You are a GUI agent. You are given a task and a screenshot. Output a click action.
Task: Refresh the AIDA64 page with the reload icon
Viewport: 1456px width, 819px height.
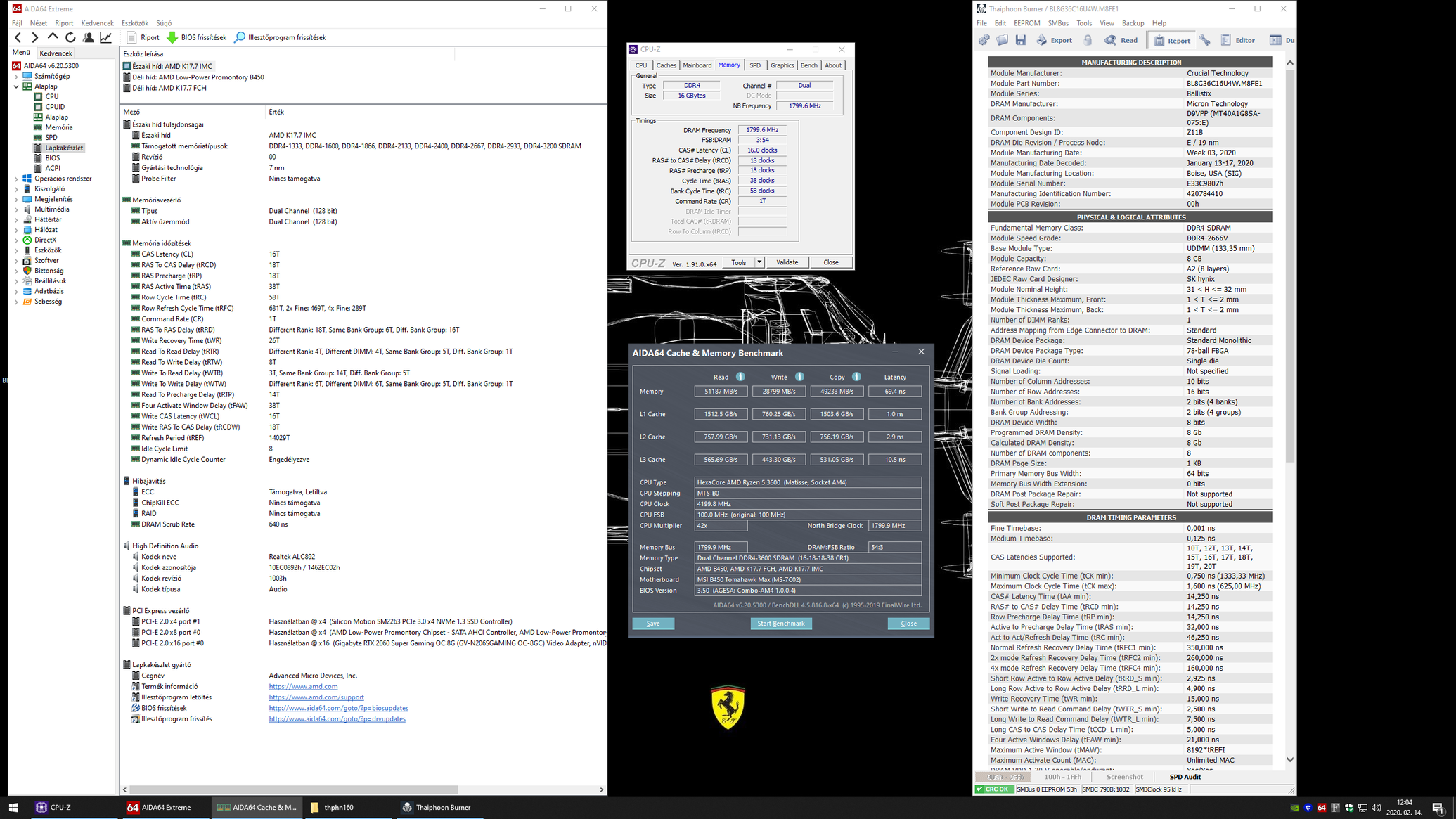[x=70, y=37]
